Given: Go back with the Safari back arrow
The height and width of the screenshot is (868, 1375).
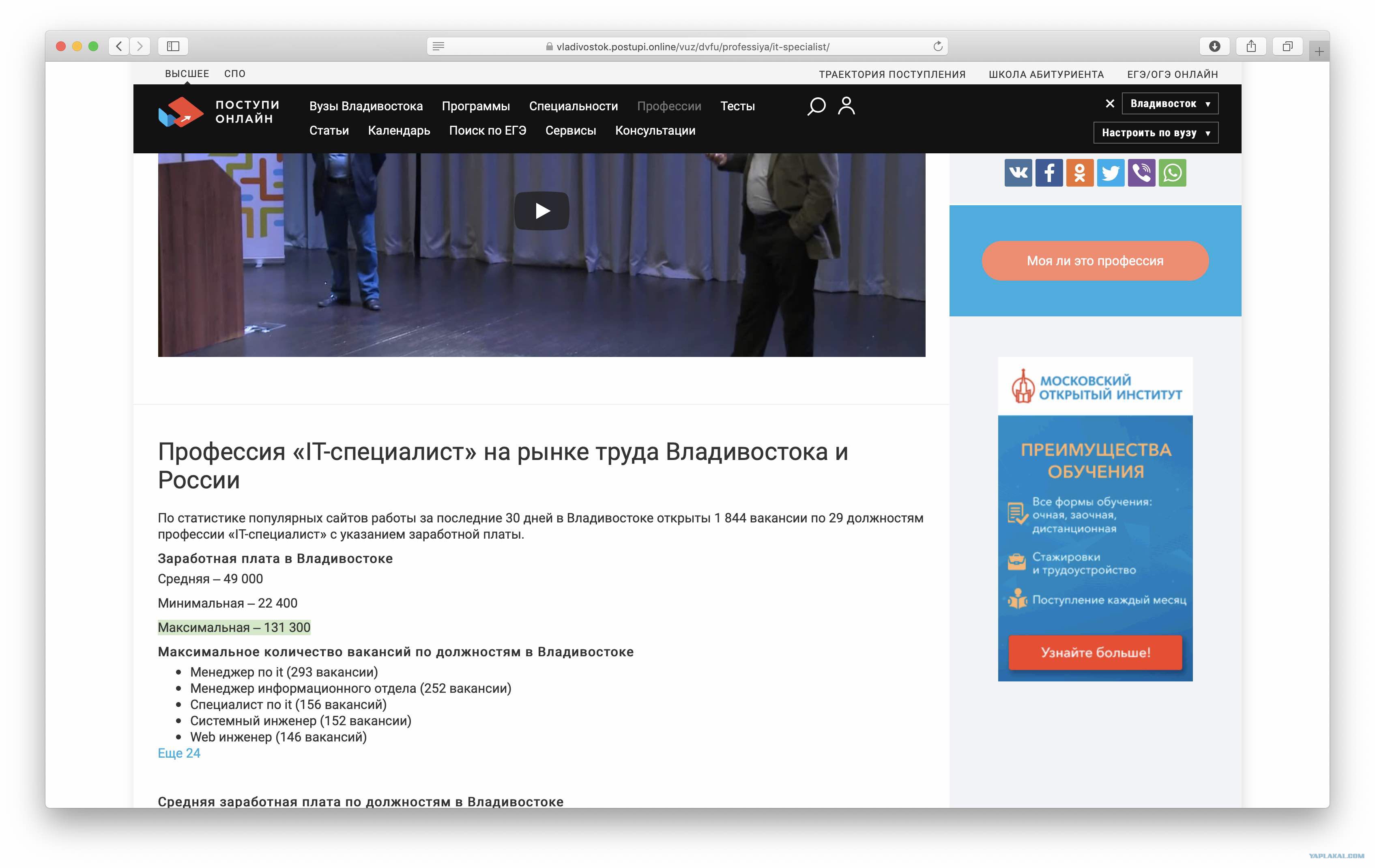Looking at the screenshot, I should [119, 46].
